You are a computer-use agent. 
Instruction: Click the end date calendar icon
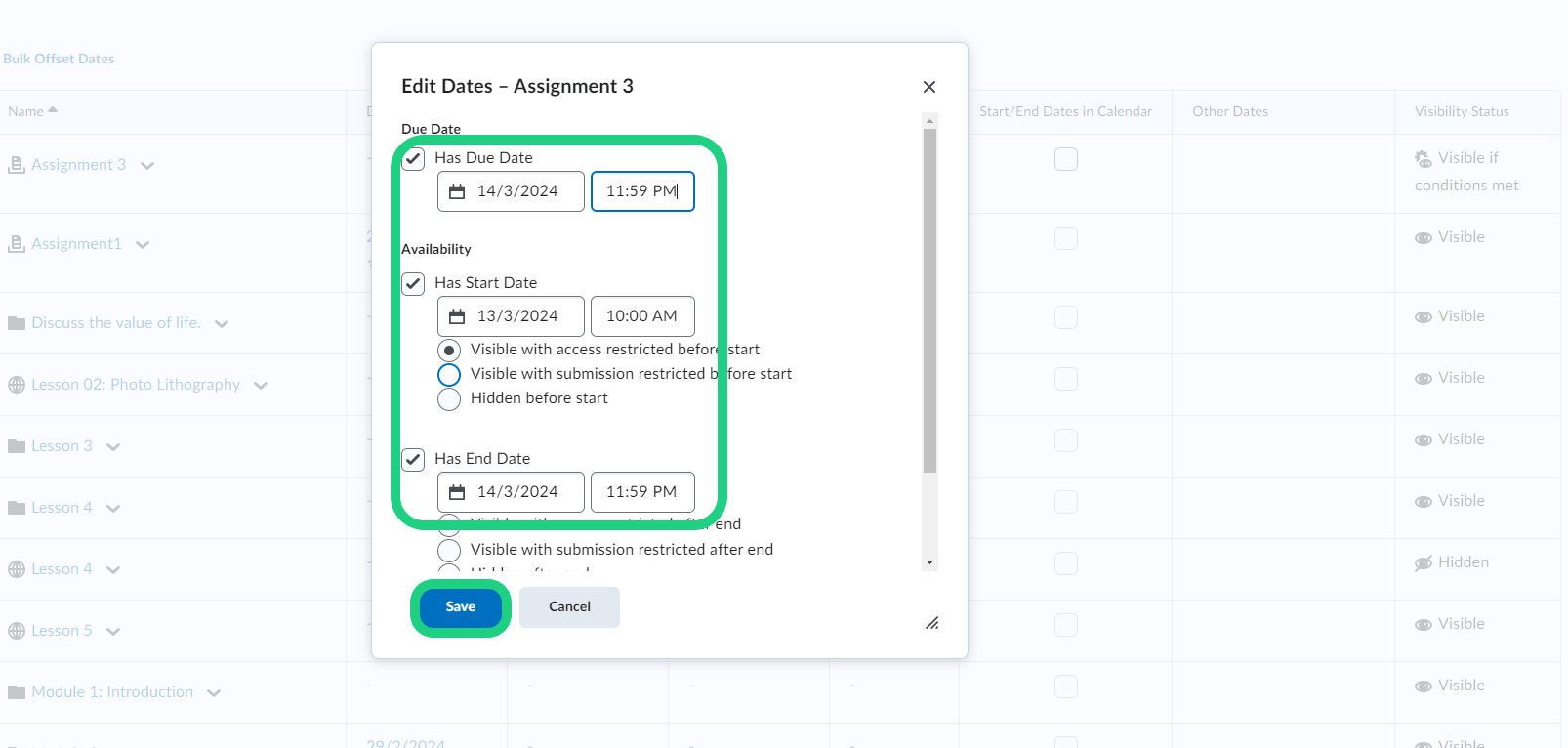click(x=457, y=492)
